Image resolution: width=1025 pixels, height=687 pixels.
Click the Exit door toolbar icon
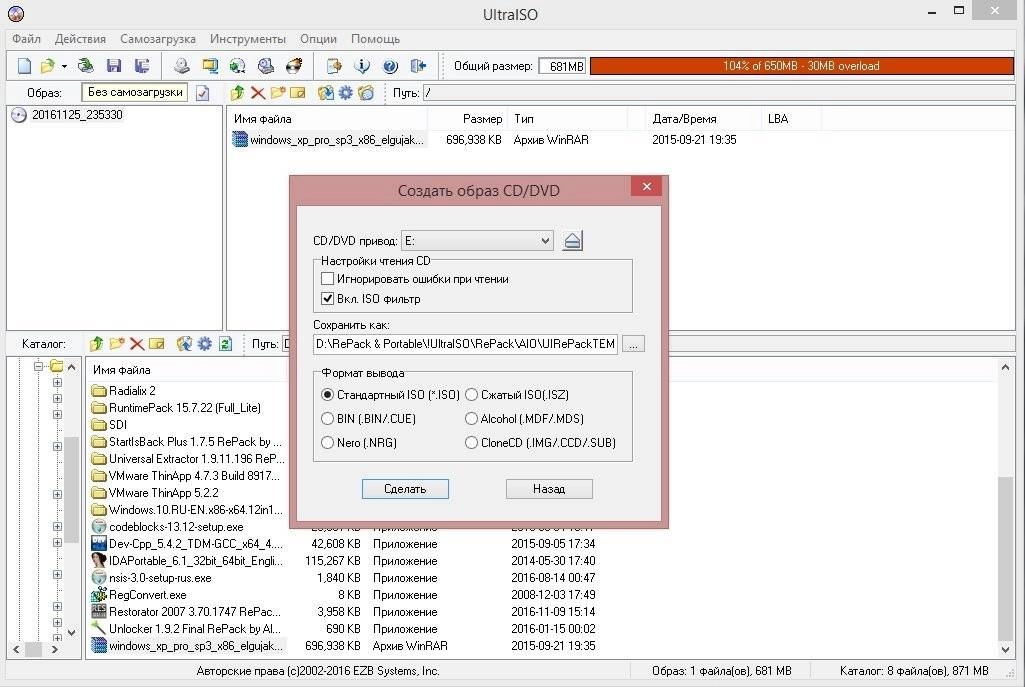(418, 66)
